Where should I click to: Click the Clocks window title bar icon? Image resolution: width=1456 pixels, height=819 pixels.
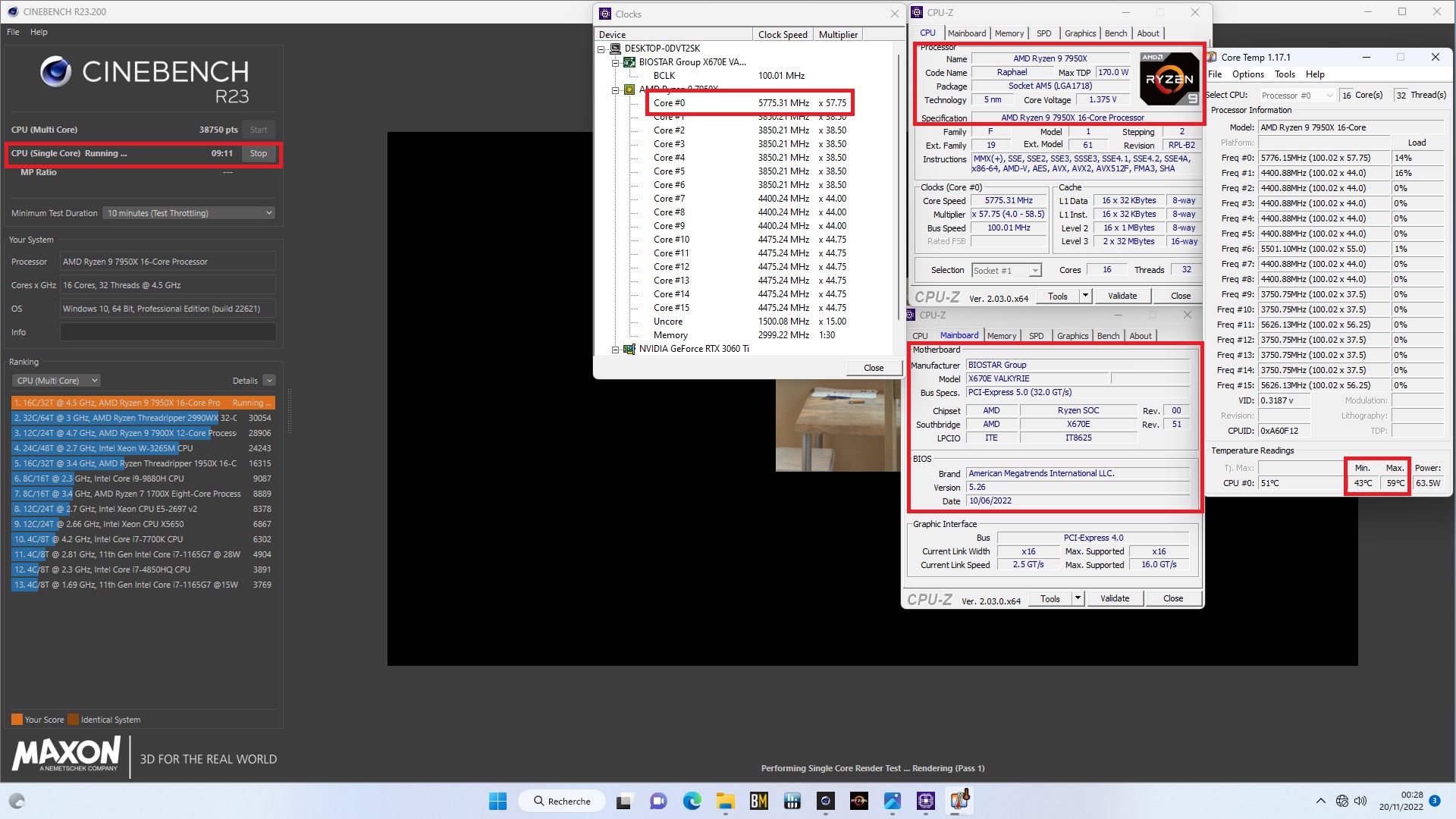pos(605,14)
